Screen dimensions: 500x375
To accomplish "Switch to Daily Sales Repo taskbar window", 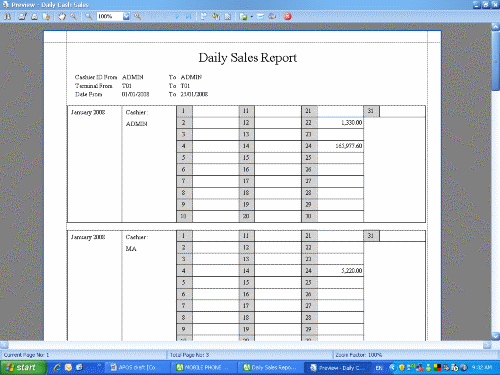I will tap(270, 367).
